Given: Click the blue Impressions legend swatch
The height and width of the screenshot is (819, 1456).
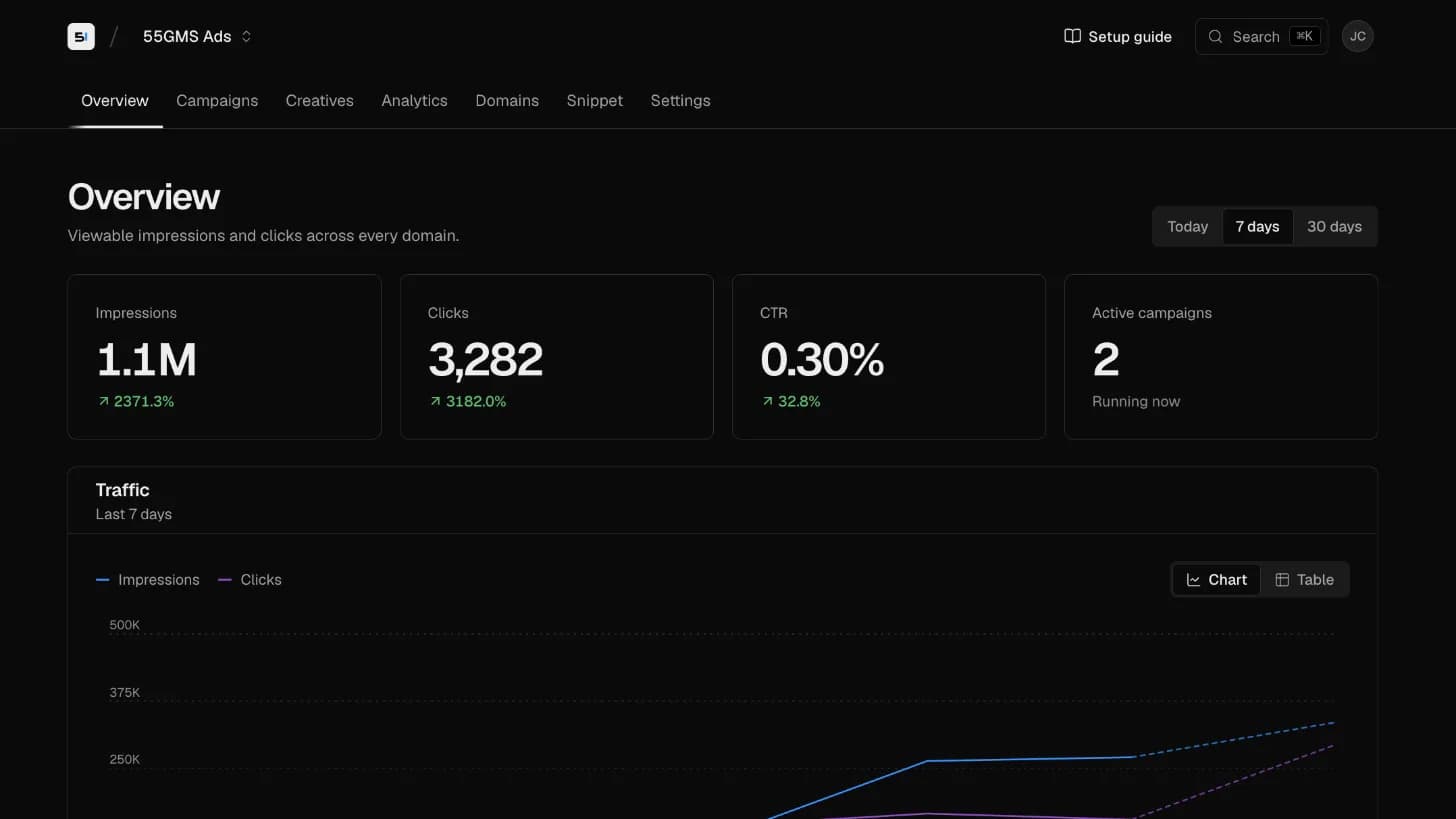Looking at the screenshot, I should click(103, 580).
